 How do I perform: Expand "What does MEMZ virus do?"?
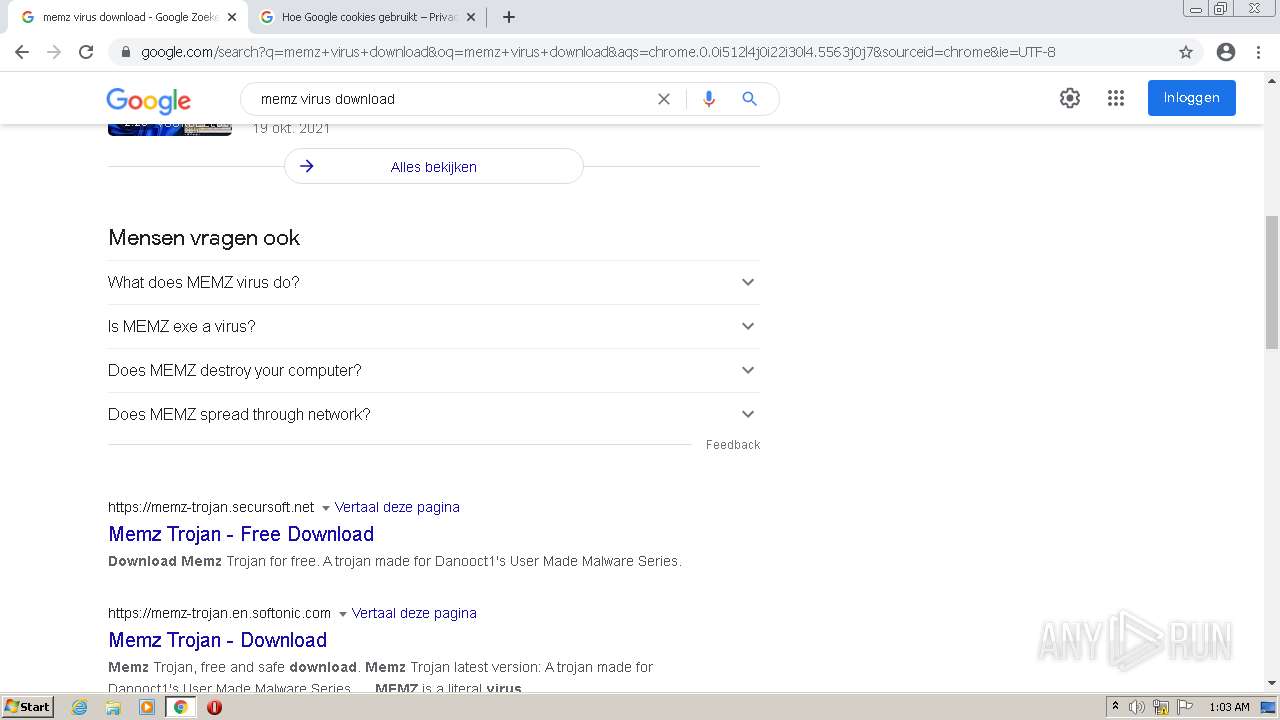(x=434, y=282)
